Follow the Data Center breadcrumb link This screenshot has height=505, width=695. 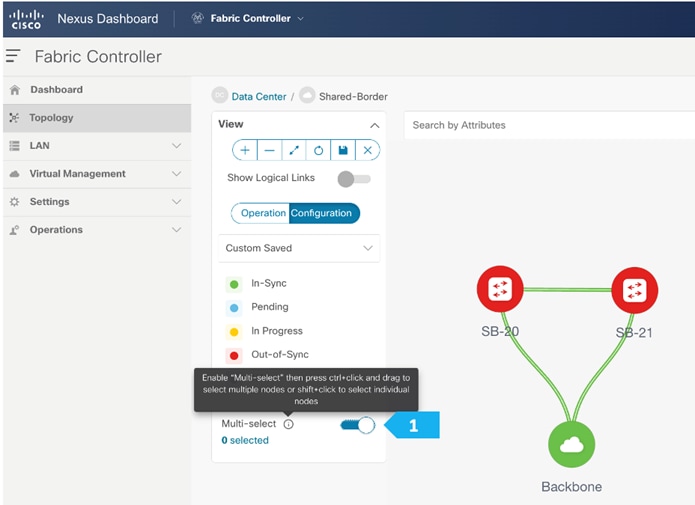pyautogui.click(x=259, y=97)
